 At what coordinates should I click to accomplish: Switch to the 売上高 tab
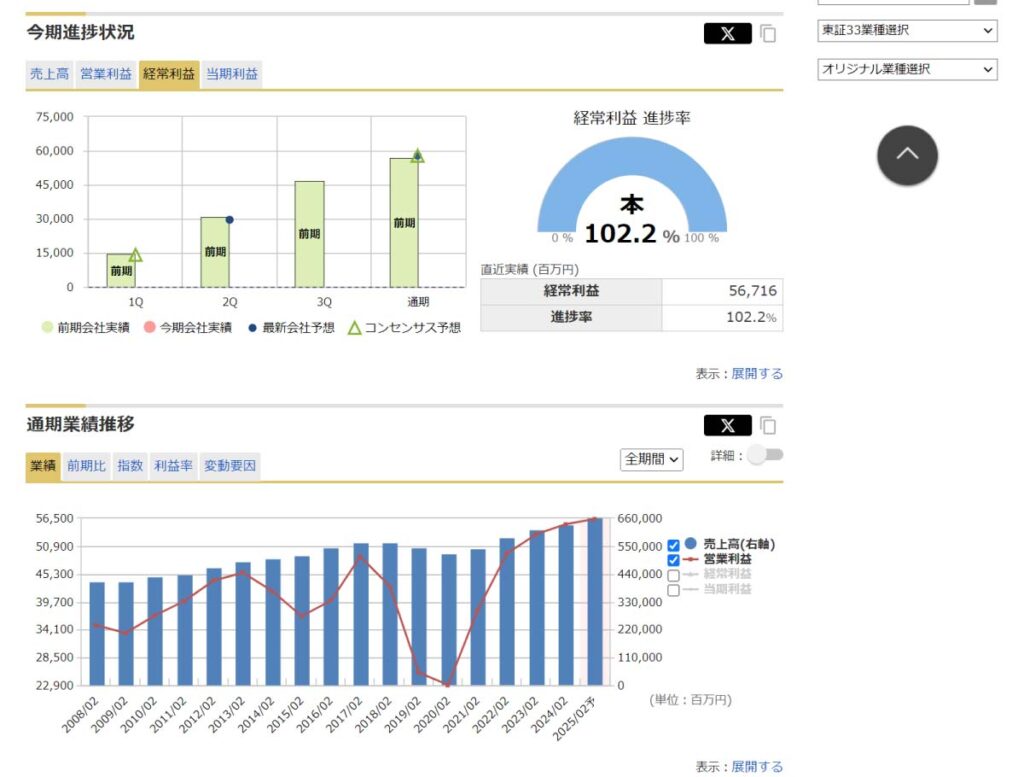click(50, 74)
